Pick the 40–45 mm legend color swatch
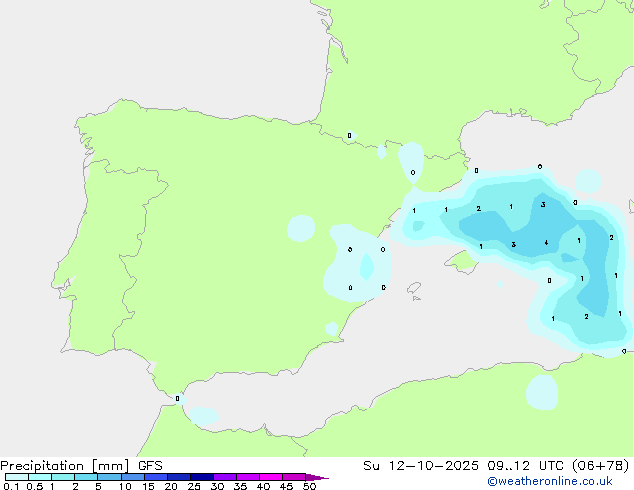 [271, 477]
